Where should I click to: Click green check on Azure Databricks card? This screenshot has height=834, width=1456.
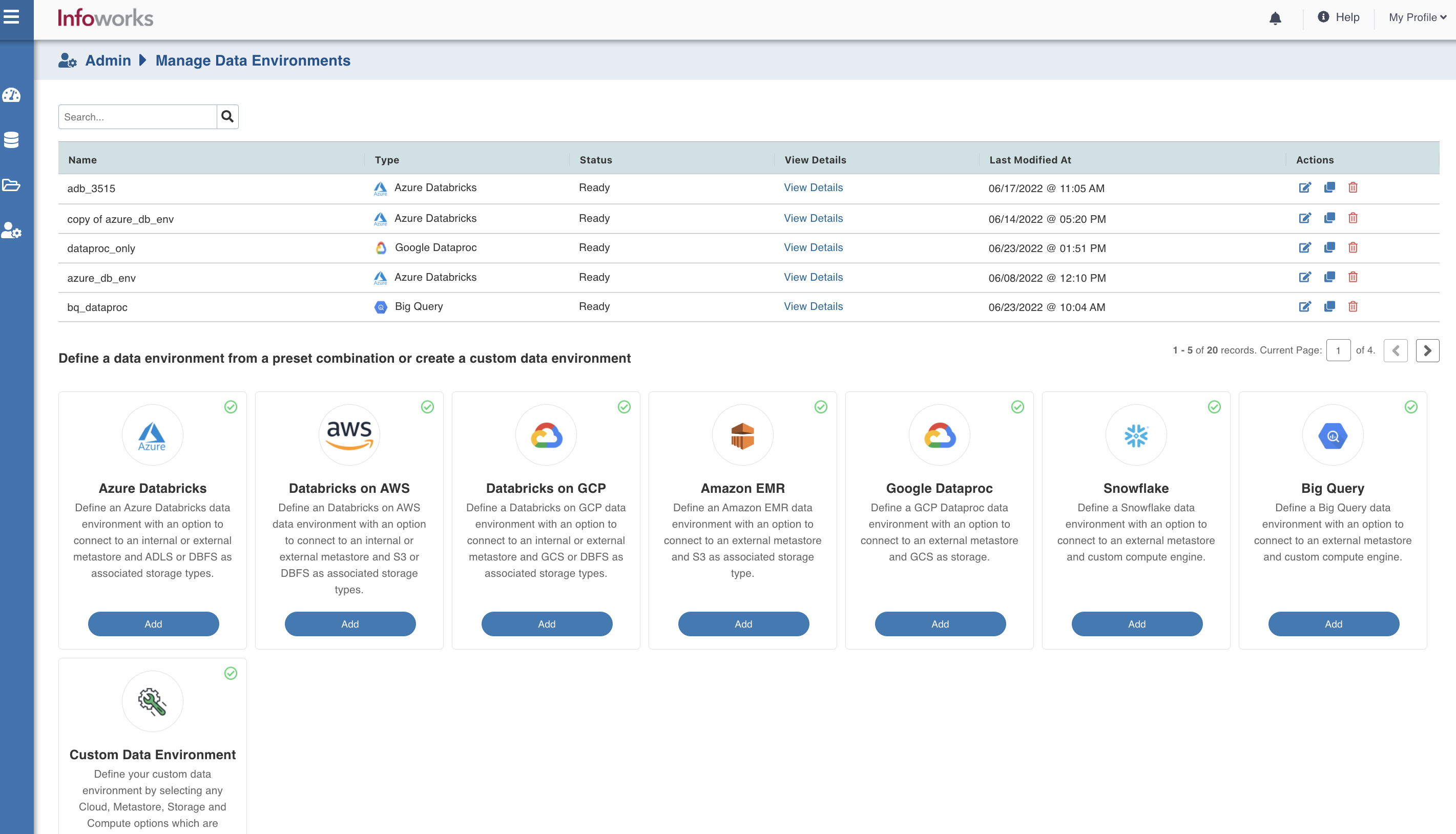(231, 407)
